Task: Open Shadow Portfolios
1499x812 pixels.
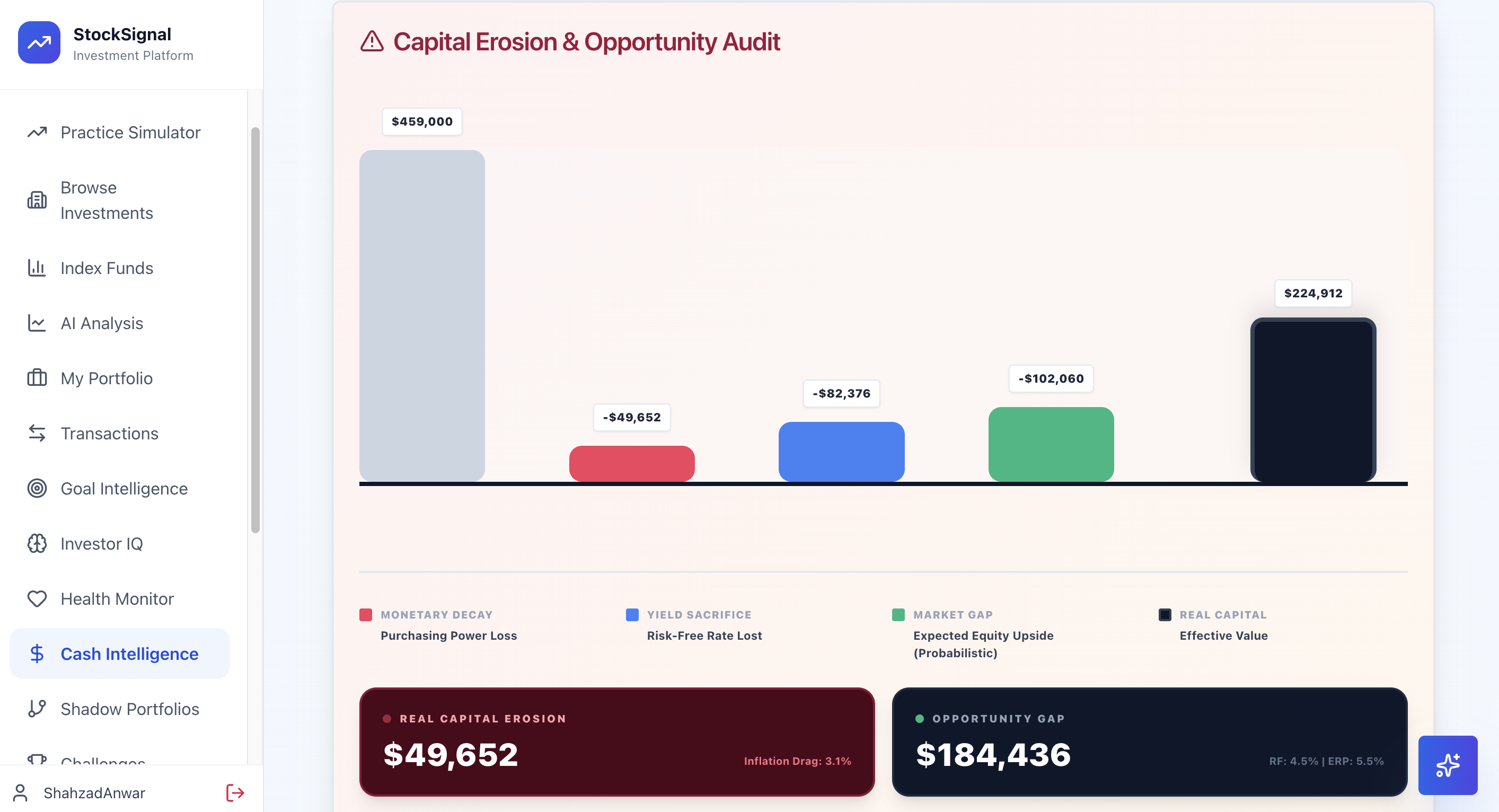Action: [119, 709]
